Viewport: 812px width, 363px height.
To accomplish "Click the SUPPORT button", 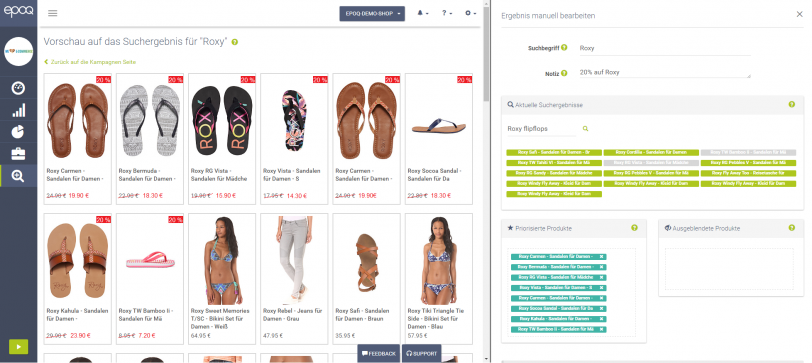I will click(x=422, y=354).
